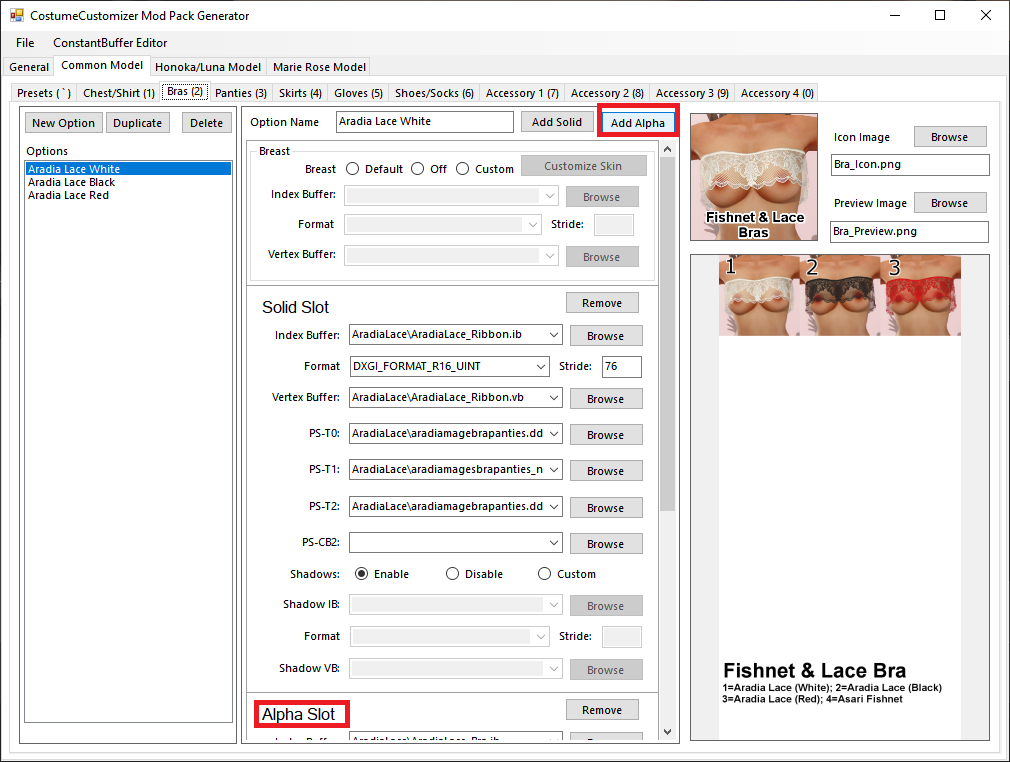
Task: Expand the PS-CB2 dropdown
Action: [x=554, y=543]
